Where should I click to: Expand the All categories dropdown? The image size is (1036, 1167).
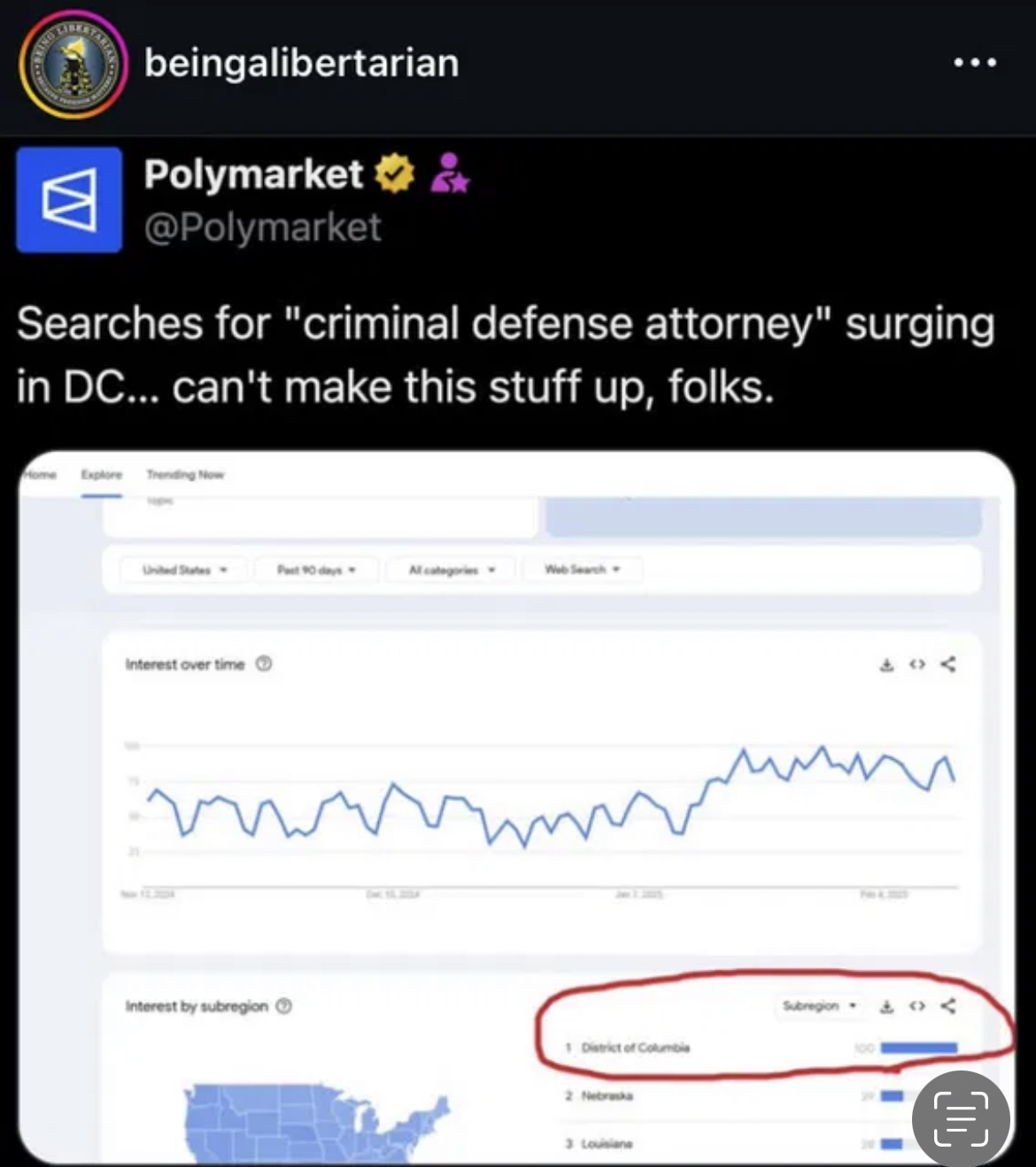coord(452,570)
